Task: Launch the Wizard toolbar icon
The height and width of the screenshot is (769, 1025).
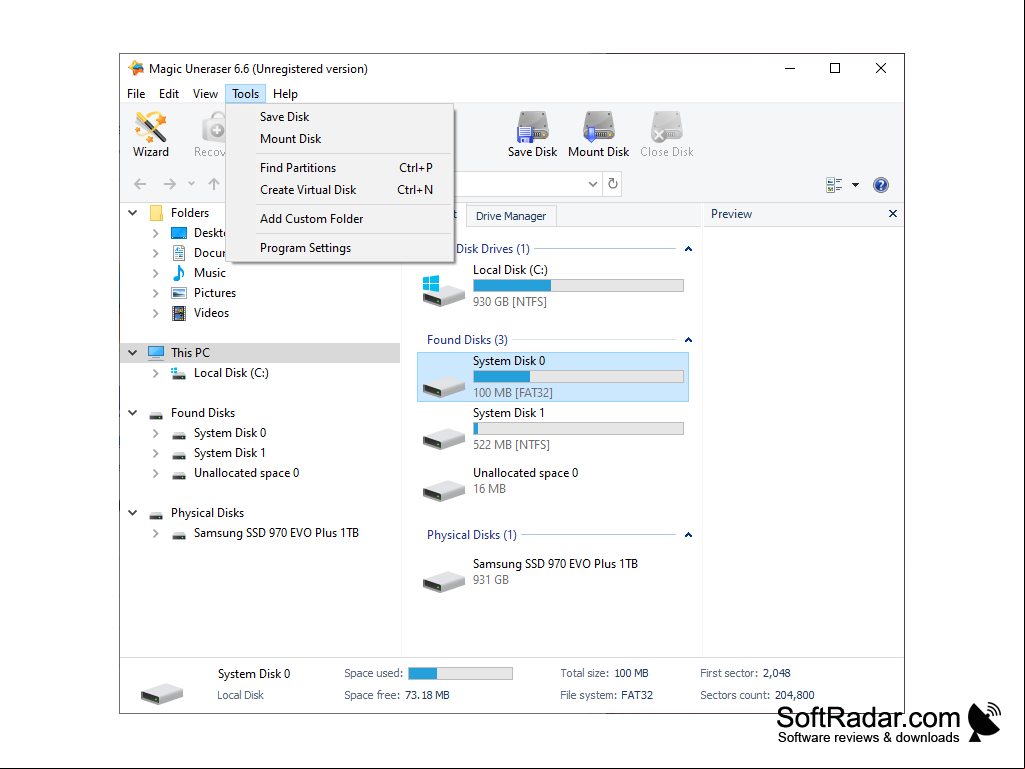Action: [x=150, y=134]
